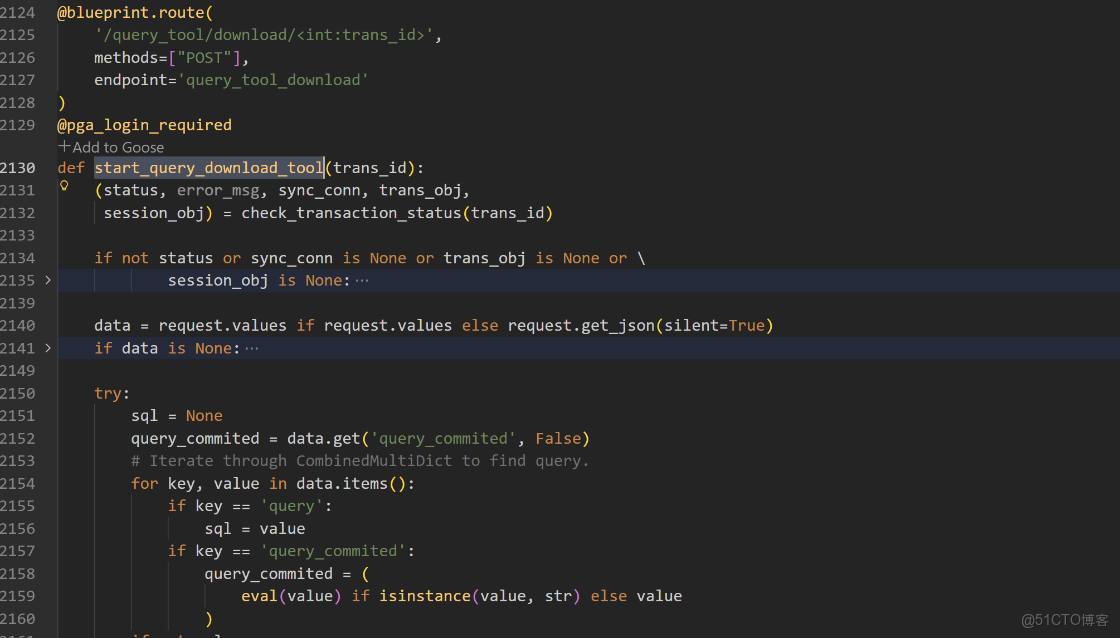Select line number 2124 in the gutter
The width and height of the screenshot is (1120, 638).
[18, 11]
